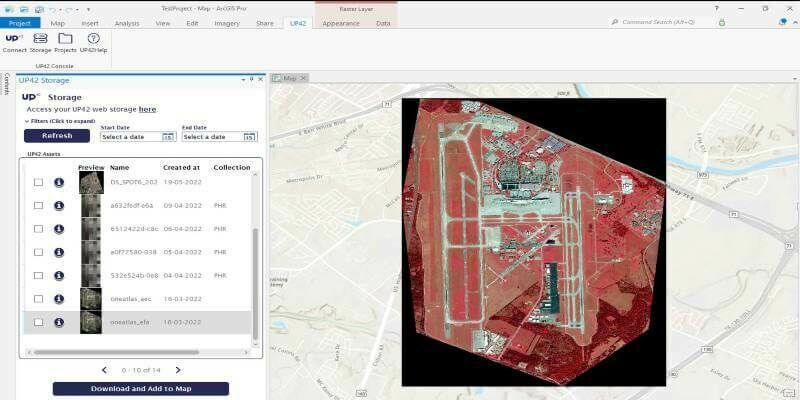Open the UP42 Storage pane options dropdown arrow
The image size is (800, 400).
coord(243,79)
